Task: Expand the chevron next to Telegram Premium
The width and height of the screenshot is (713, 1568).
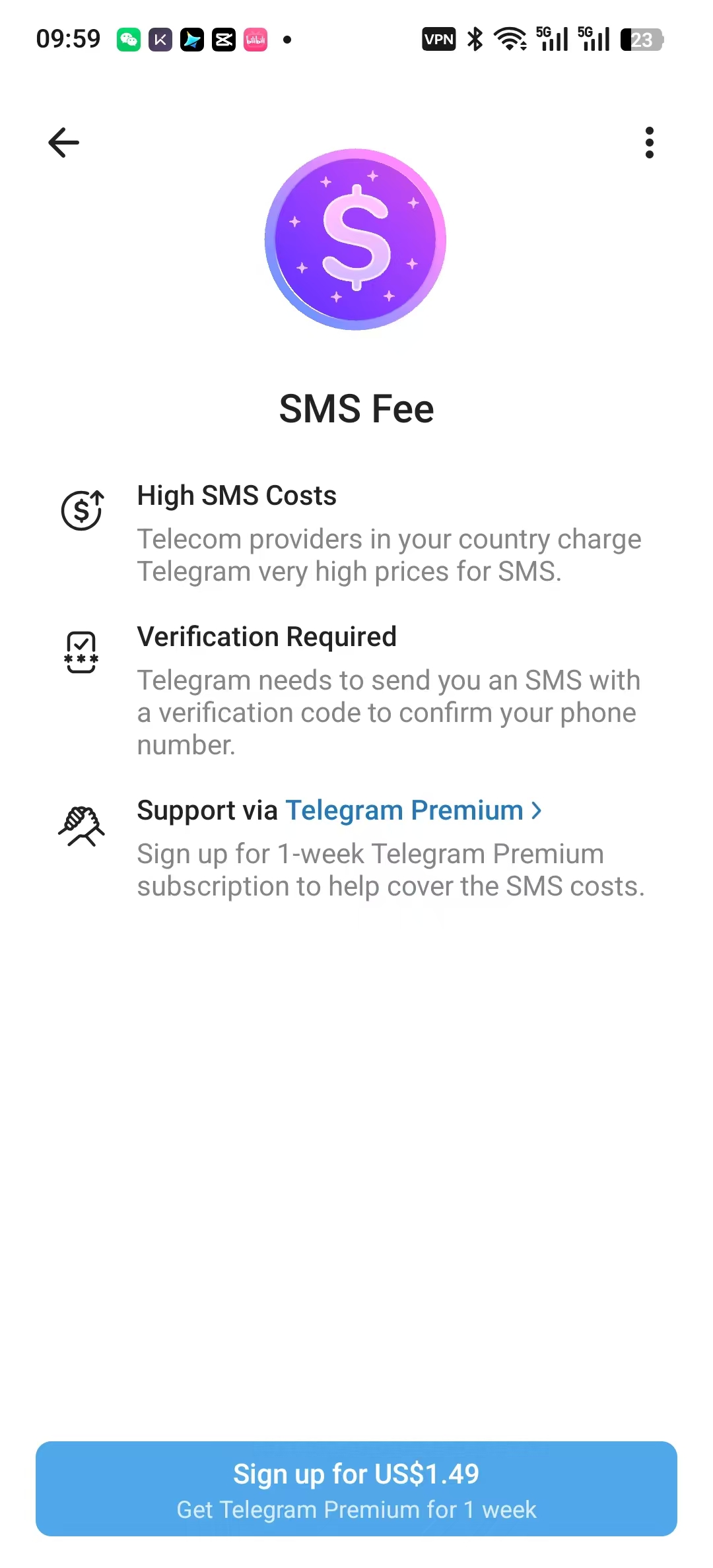Action: (537, 810)
